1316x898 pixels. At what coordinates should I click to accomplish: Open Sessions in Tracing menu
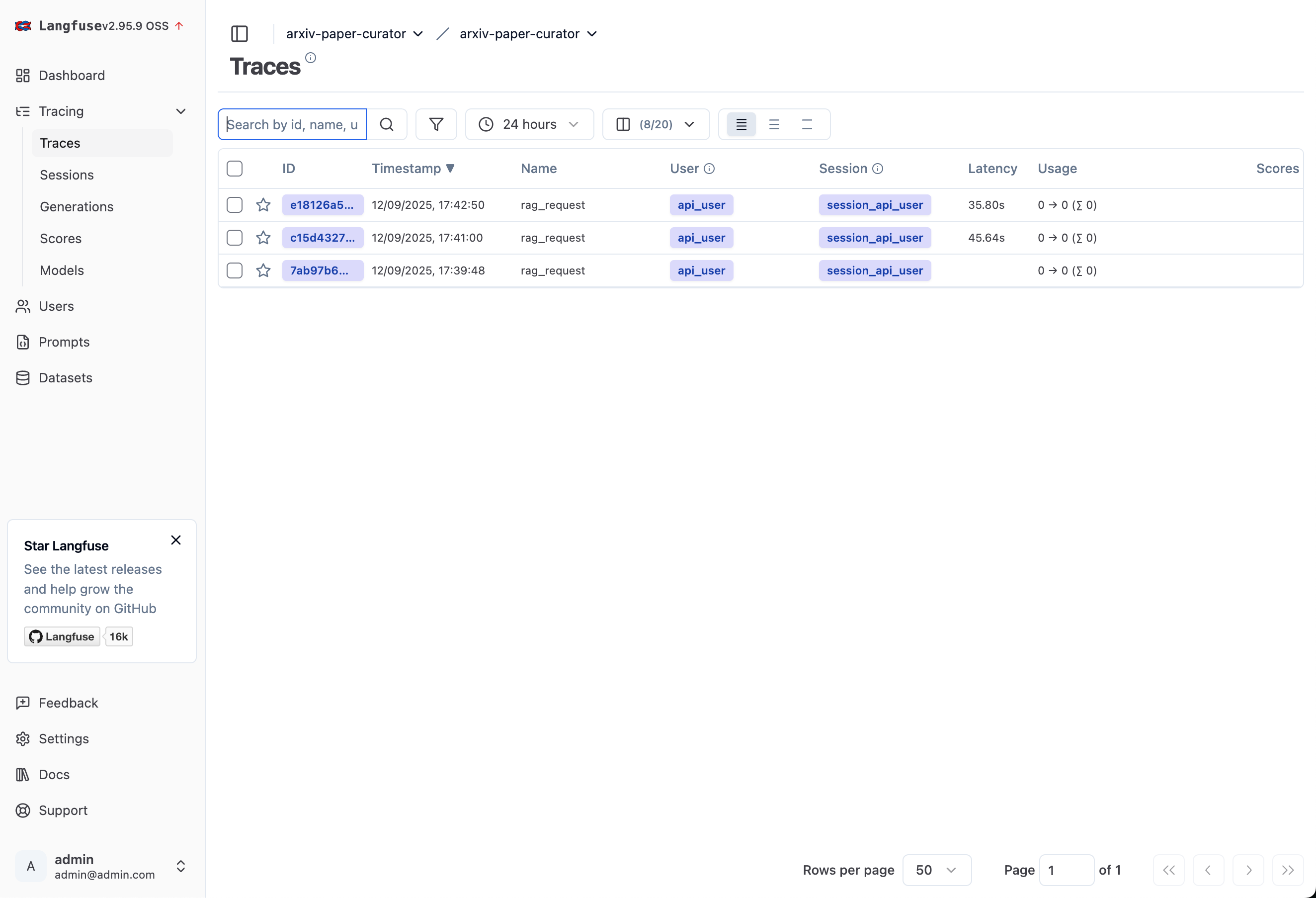[67, 175]
